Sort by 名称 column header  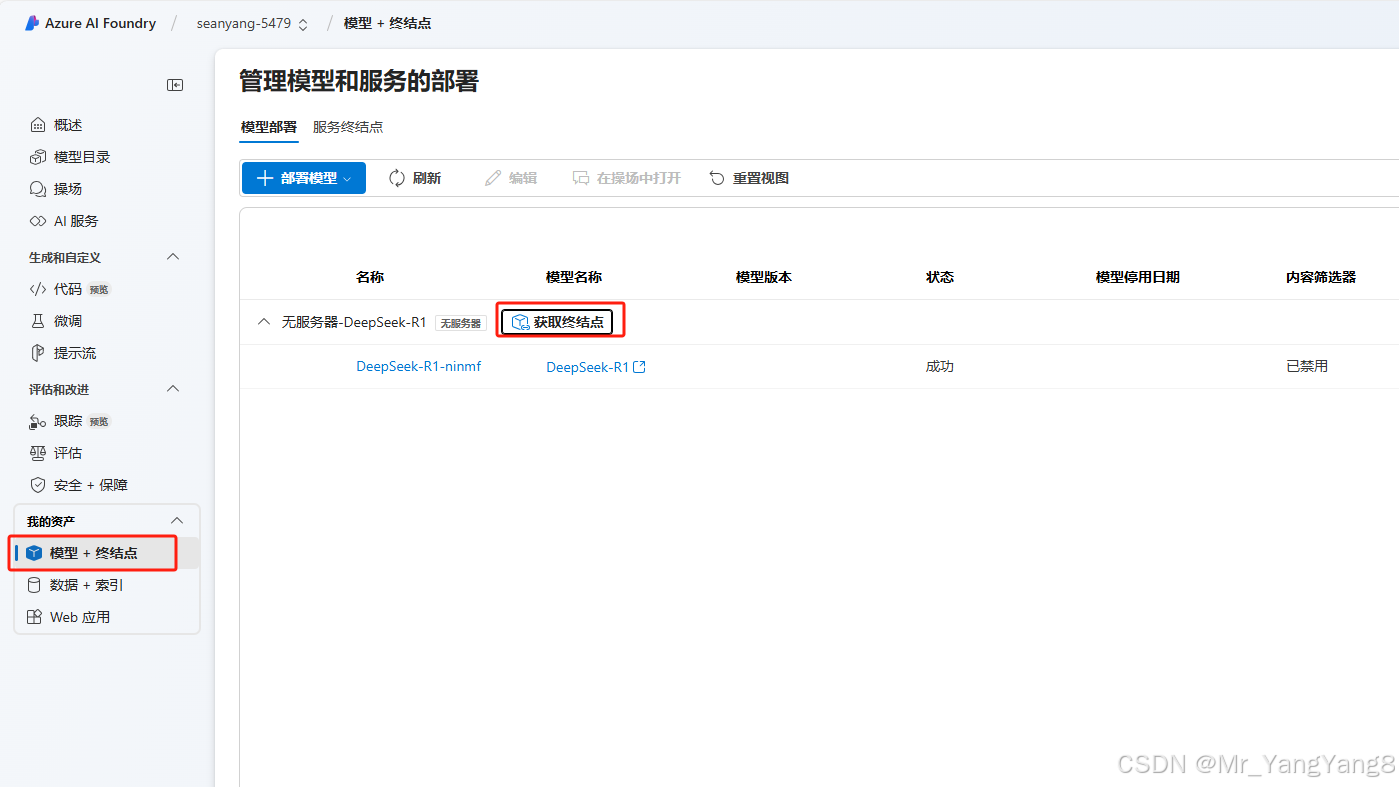370,277
